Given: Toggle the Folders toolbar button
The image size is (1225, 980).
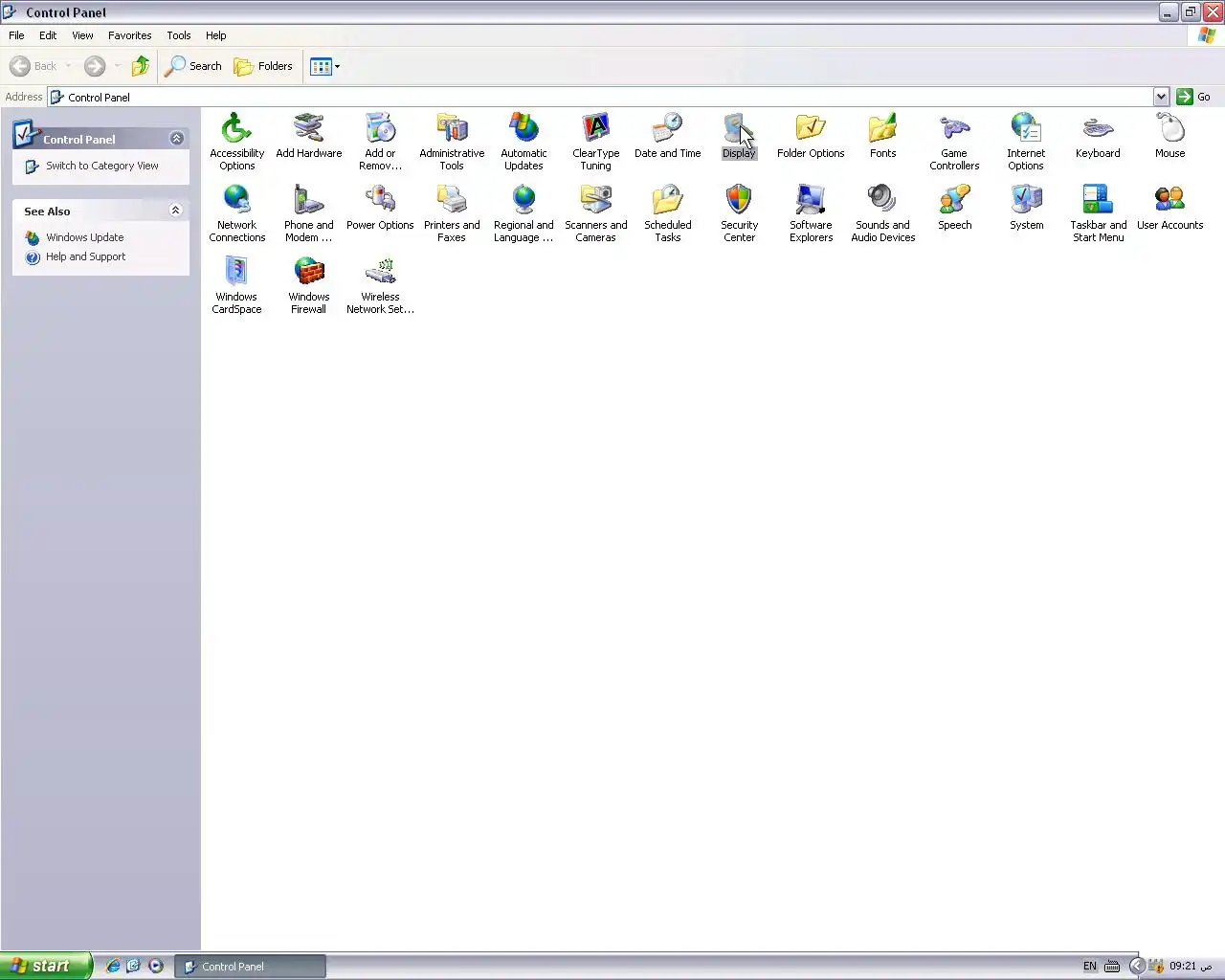Looking at the screenshot, I should (x=263, y=66).
